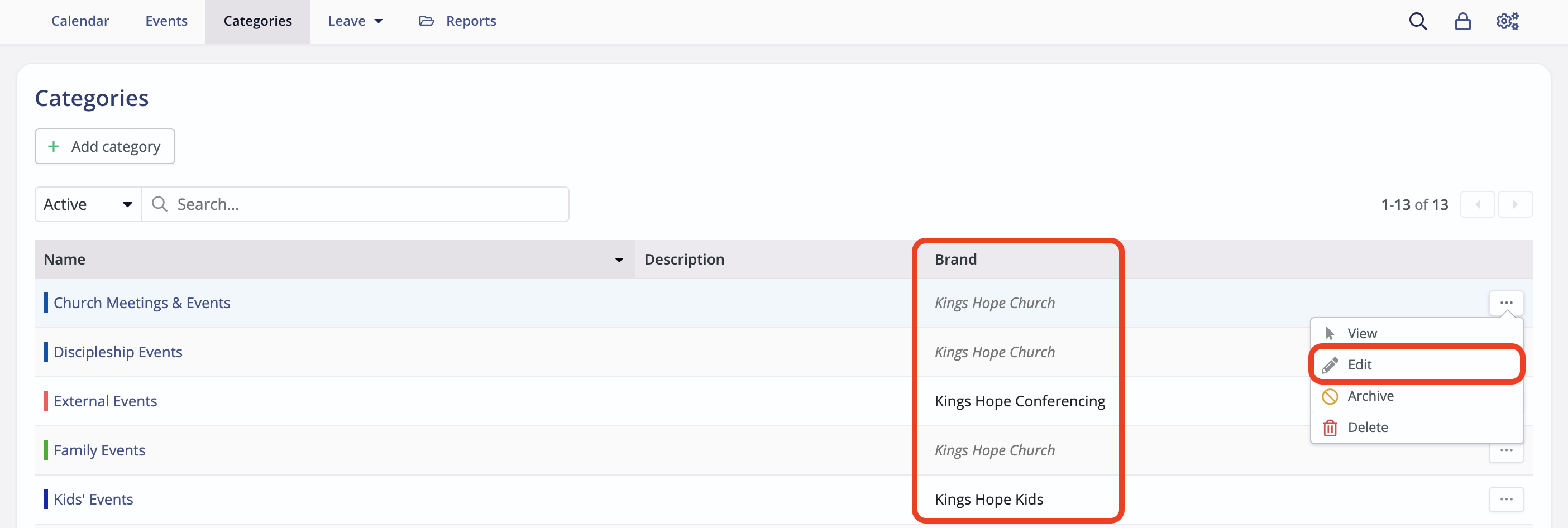This screenshot has height=528, width=1568.
Task: Expand the Leave menu chevron
Action: pos(377,21)
